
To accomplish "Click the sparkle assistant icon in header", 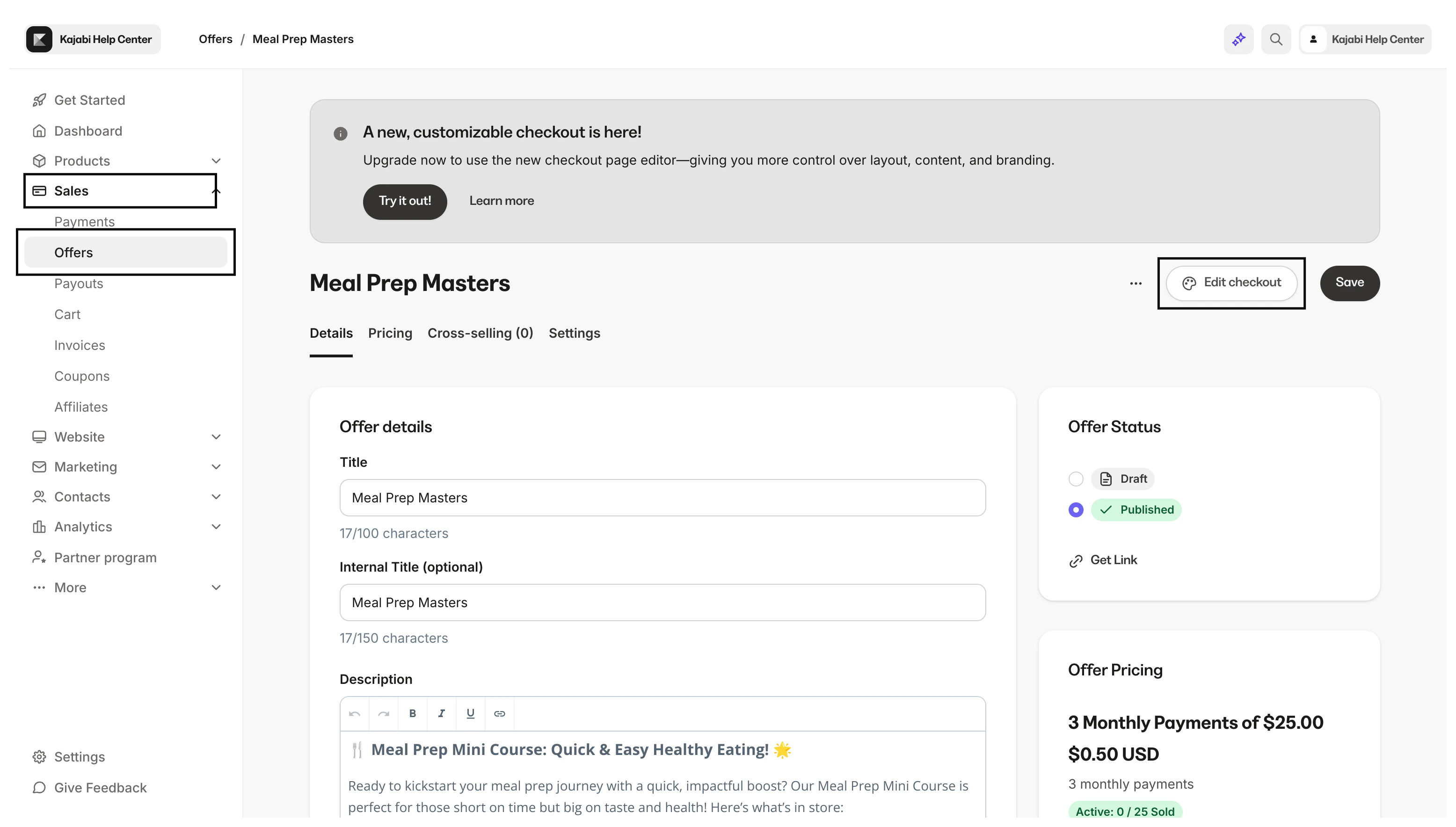I will (1238, 39).
